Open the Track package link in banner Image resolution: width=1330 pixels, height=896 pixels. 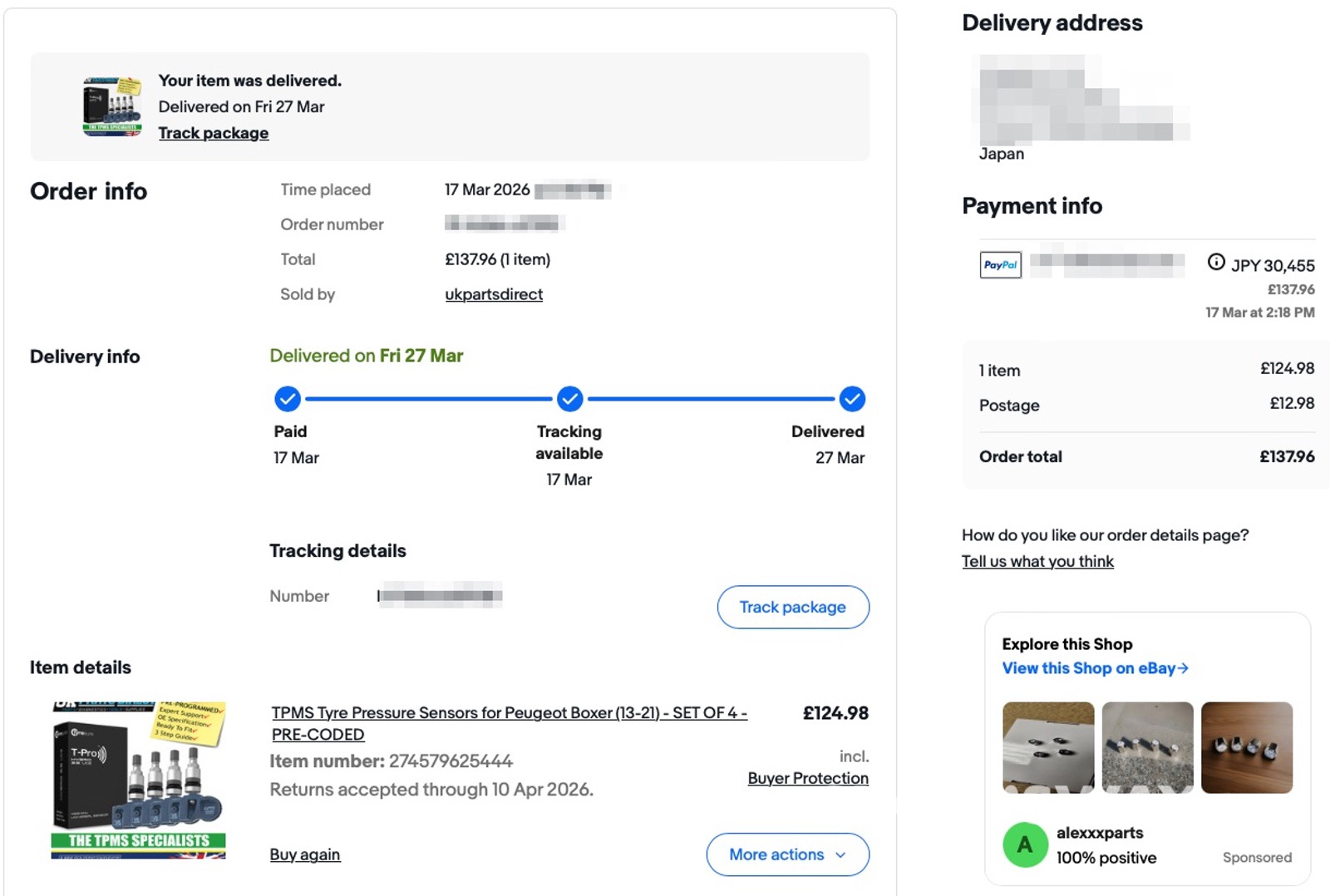click(x=214, y=133)
